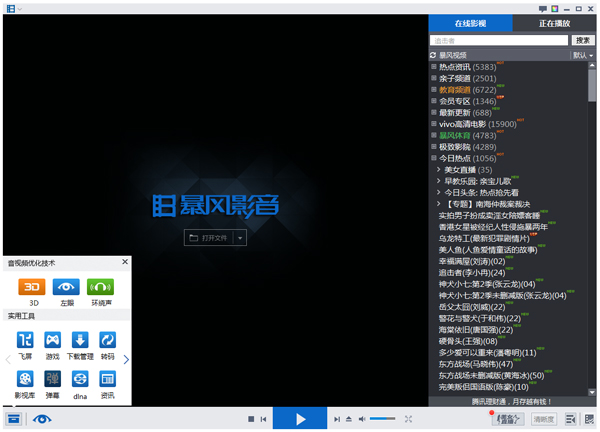Select 极致影院 (4289) in the list
The width and height of the screenshot is (600, 432).
pos(468,147)
